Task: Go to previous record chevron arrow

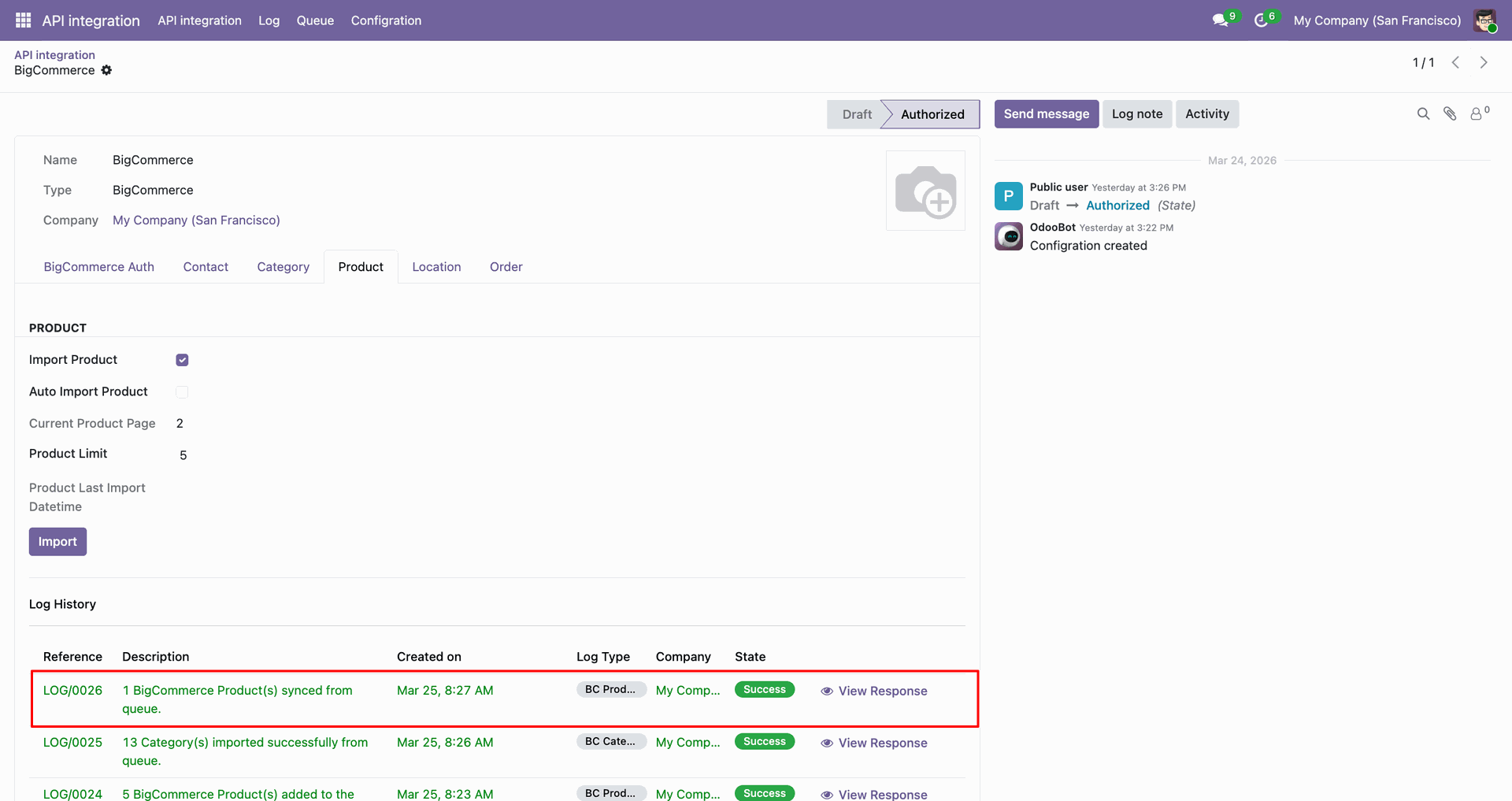Action: tap(1455, 62)
